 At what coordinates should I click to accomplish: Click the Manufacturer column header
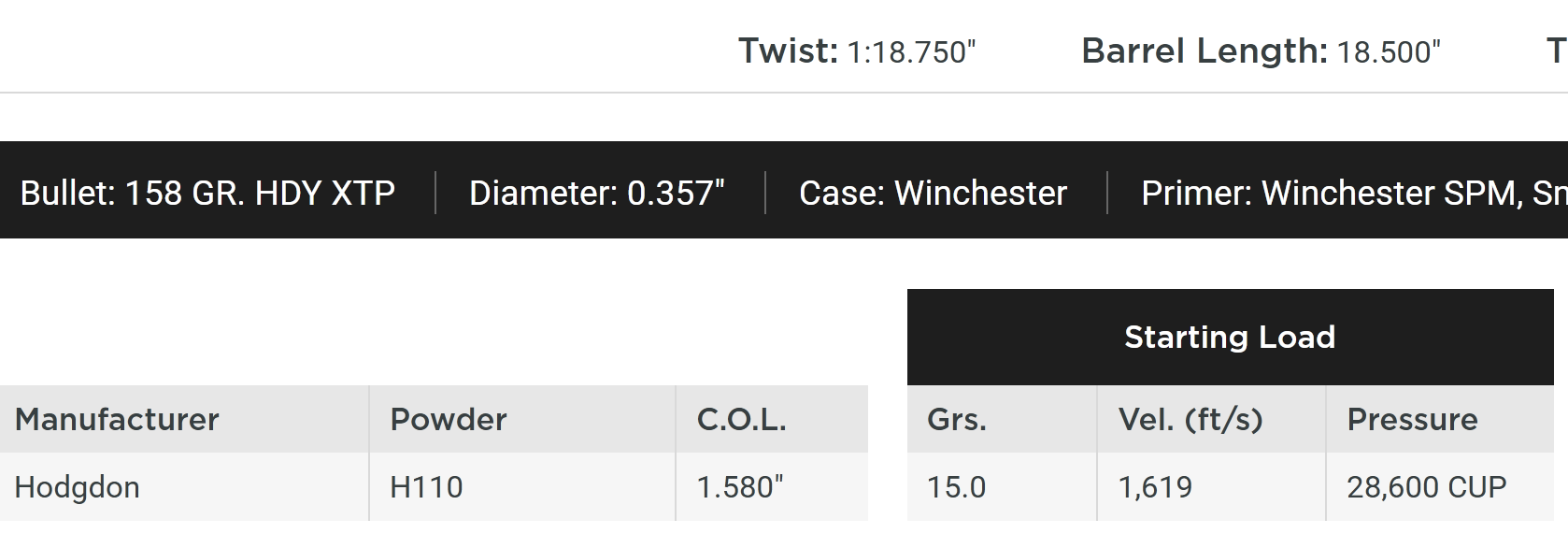[117, 419]
